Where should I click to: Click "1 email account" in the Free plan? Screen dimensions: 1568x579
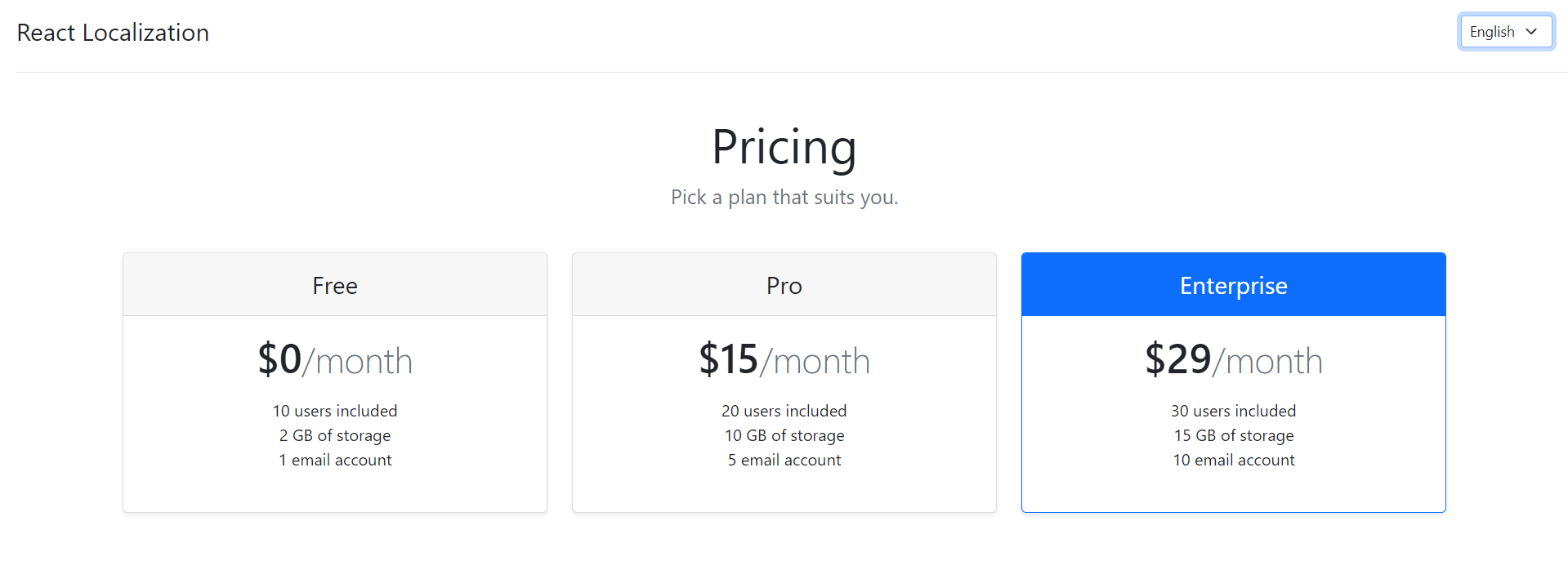(335, 460)
